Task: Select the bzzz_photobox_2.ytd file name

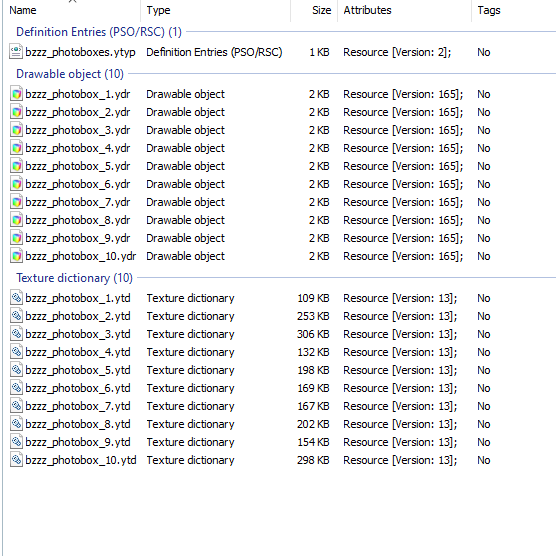Action: pos(78,316)
